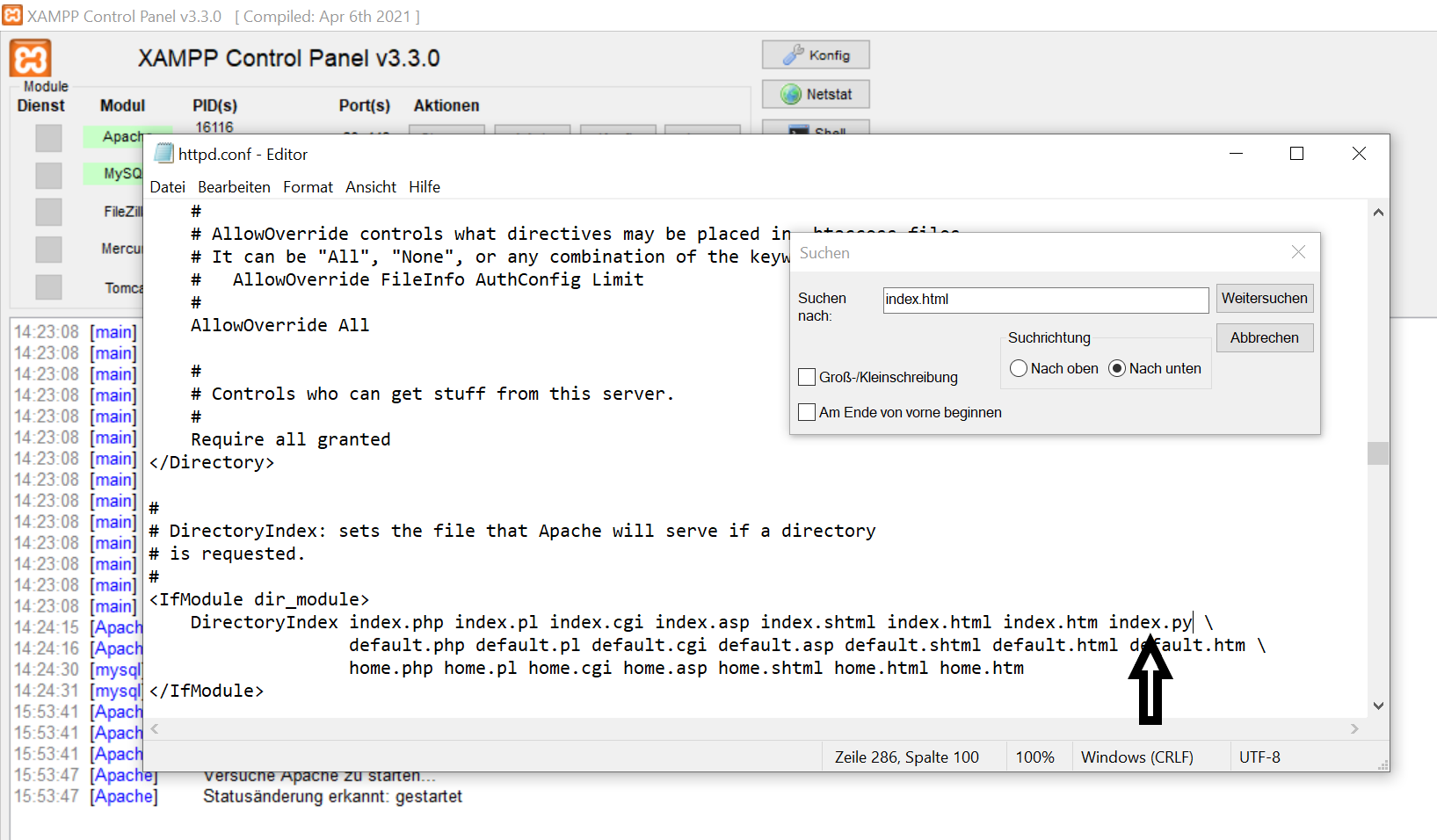This screenshot has width=1437, height=840.
Task: Click Abbrechen button in find dialog
Action: click(x=1265, y=337)
